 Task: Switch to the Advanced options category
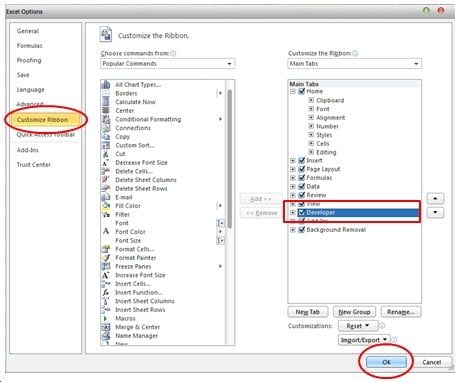[x=30, y=104]
